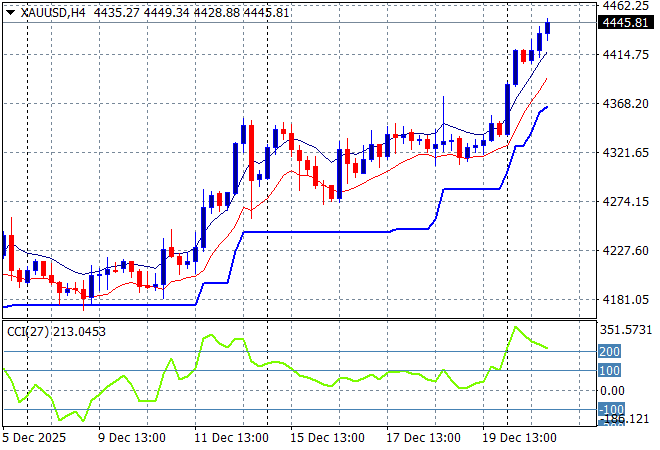660x450 pixels.
Task: Click the CCI(27) indicator label
Action: 55,331
